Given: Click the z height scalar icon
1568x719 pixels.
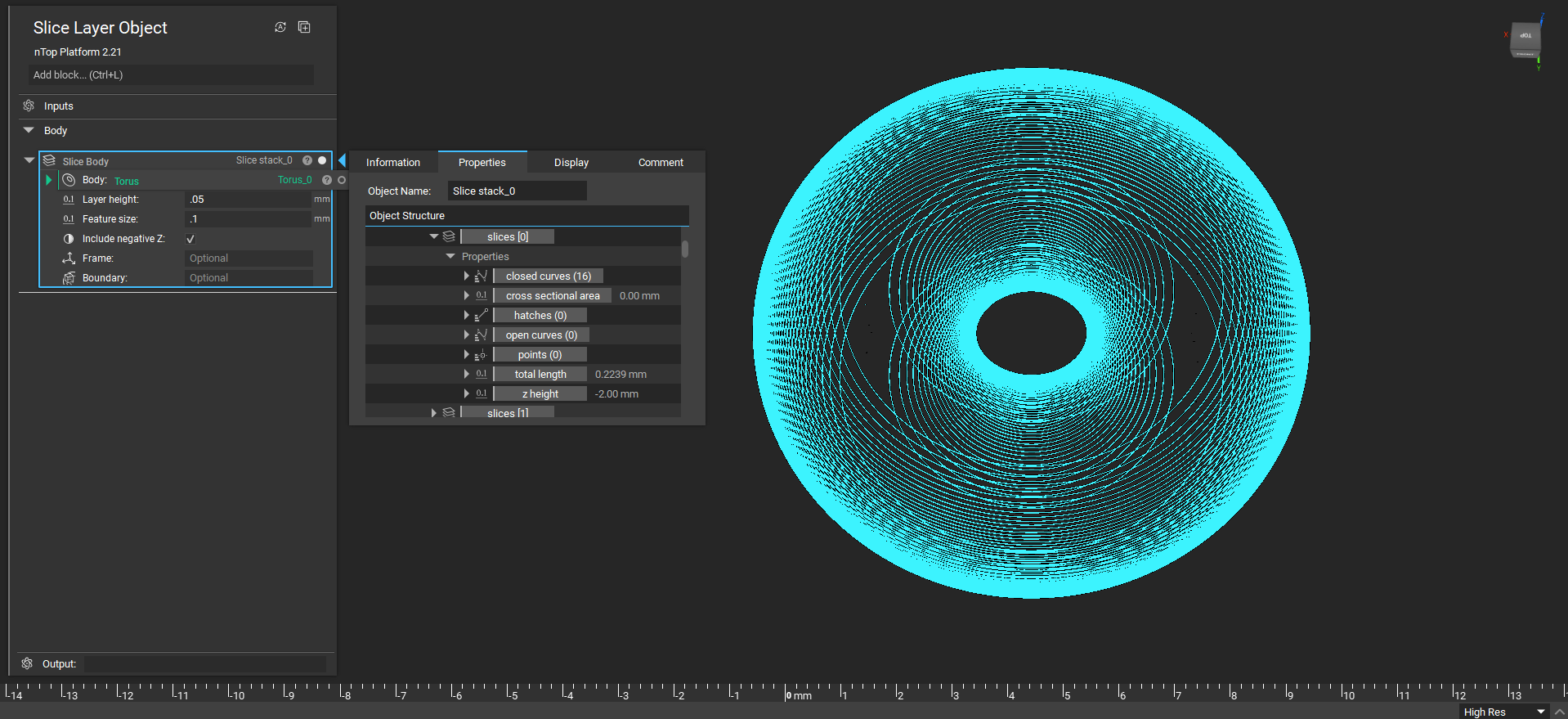Looking at the screenshot, I should [482, 393].
